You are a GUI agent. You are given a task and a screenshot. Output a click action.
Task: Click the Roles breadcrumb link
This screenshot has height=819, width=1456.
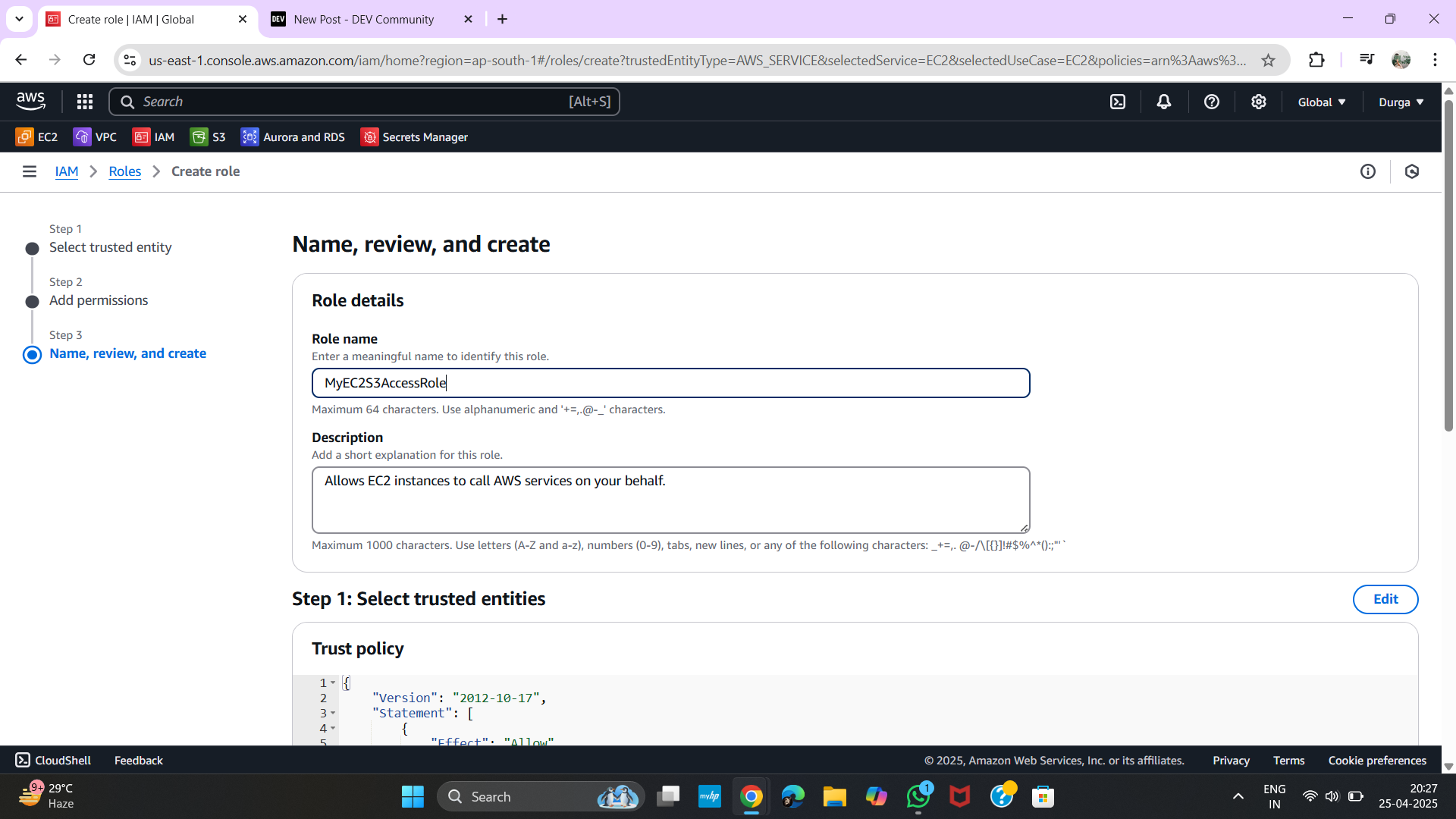(x=124, y=171)
